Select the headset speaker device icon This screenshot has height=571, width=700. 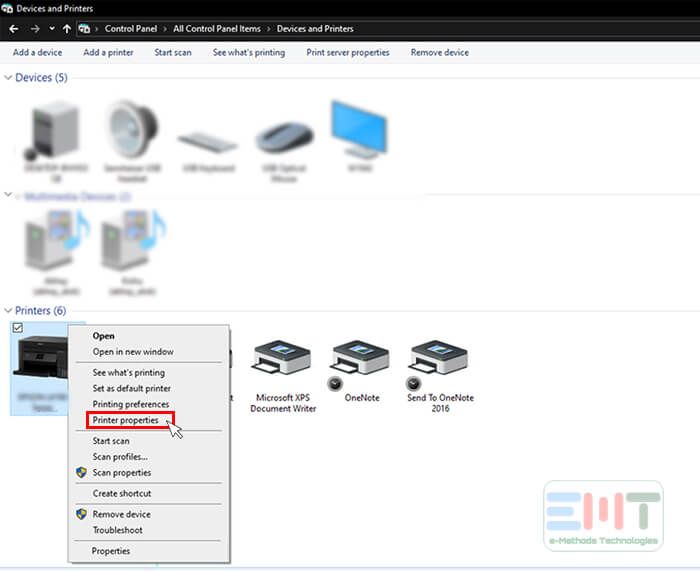tap(133, 135)
